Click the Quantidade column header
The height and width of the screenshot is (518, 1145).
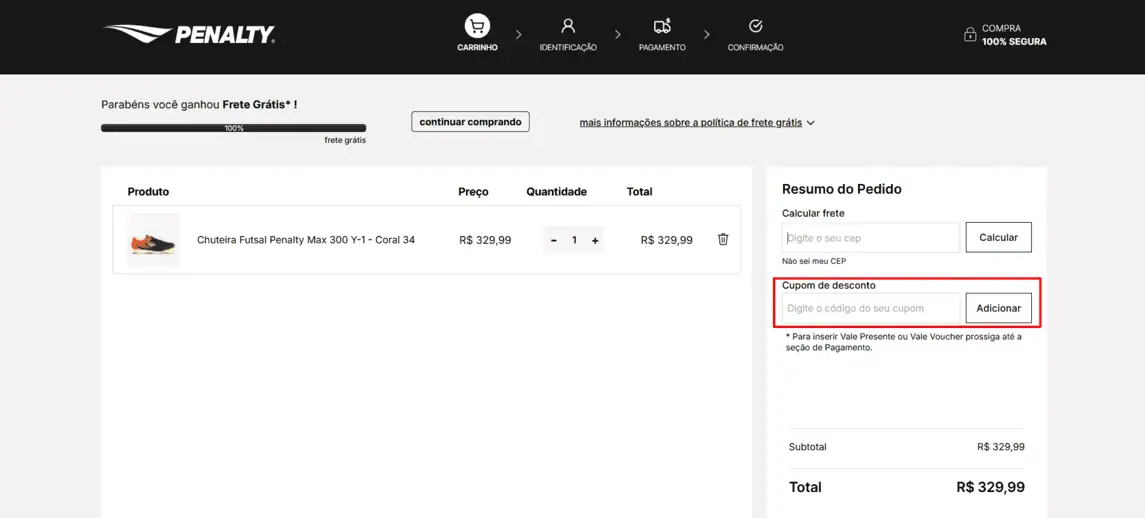(556, 192)
